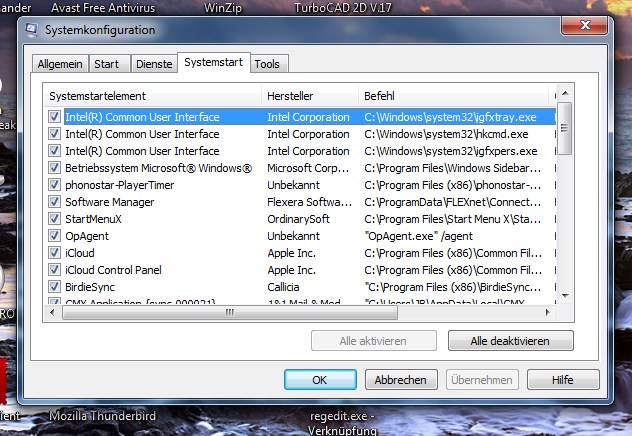Select the Flexera Softwa... manufacturer cell
The height and width of the screenshot is (436, 632).
point(309,201)
